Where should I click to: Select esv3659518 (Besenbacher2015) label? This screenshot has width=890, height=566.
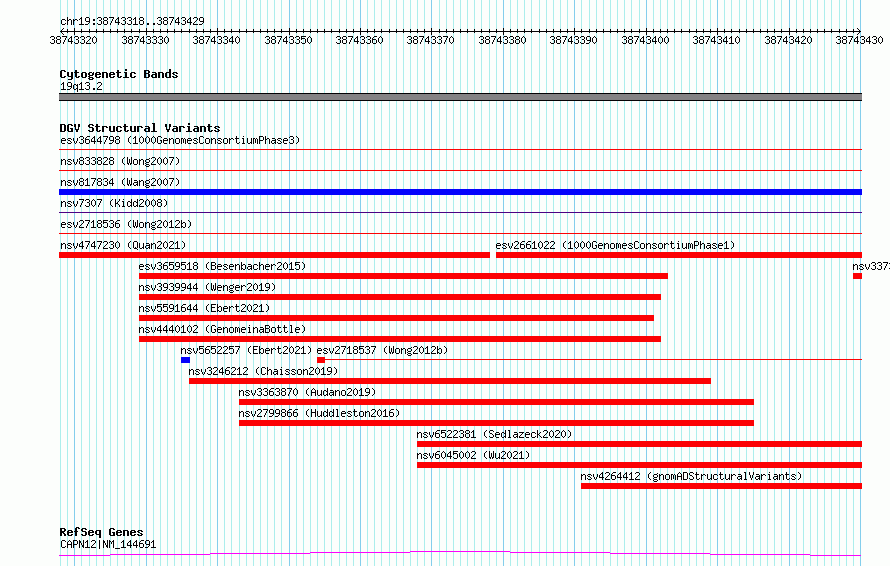[x=222, y=266]
